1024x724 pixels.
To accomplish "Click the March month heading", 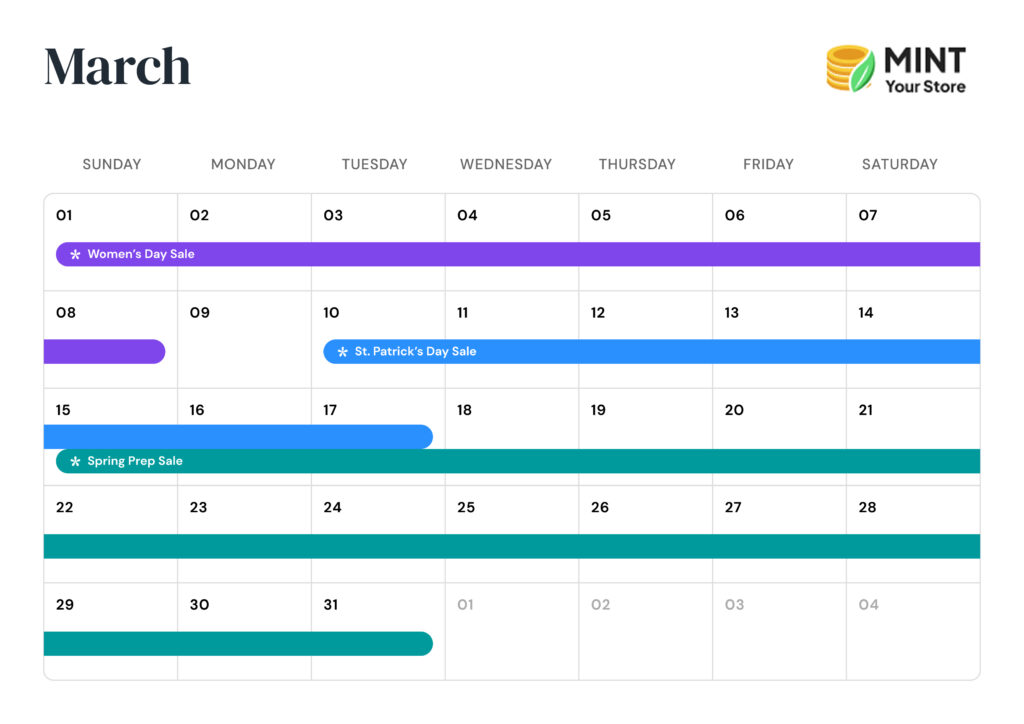I will pyautogui.click(x=117, y=67).
